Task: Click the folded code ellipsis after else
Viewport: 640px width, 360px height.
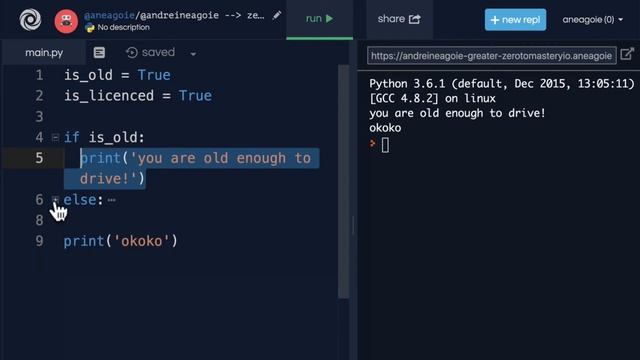Action: coord(111,200)
